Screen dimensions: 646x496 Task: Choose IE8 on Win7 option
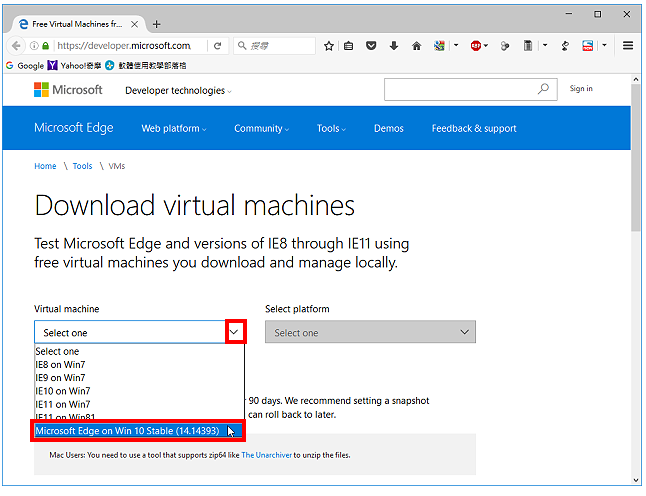tap(140, 365)
